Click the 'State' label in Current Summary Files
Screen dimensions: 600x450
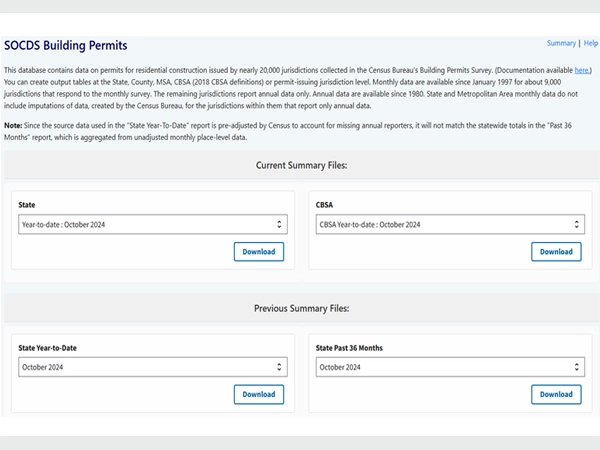tap(27, 205)
